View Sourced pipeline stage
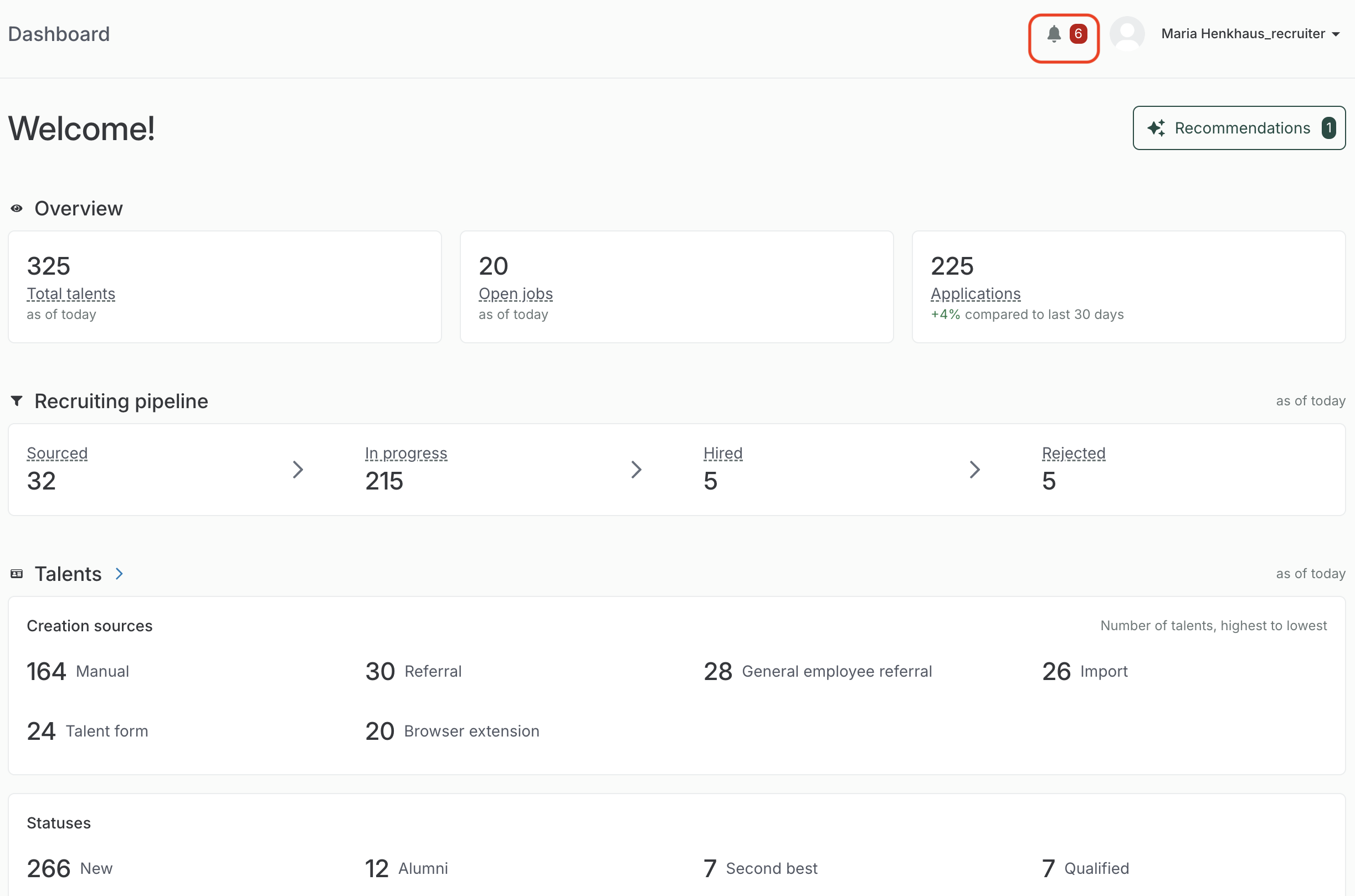The height and width of the screenshot is (896, 1355). (57, 453)
